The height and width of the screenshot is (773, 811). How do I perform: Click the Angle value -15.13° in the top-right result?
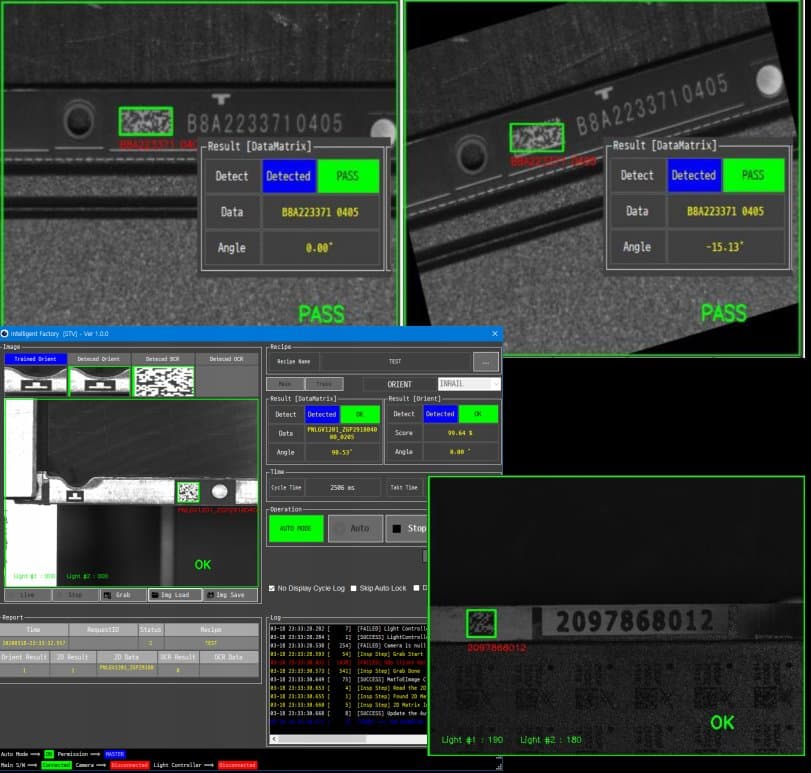(x=725, y=247)
